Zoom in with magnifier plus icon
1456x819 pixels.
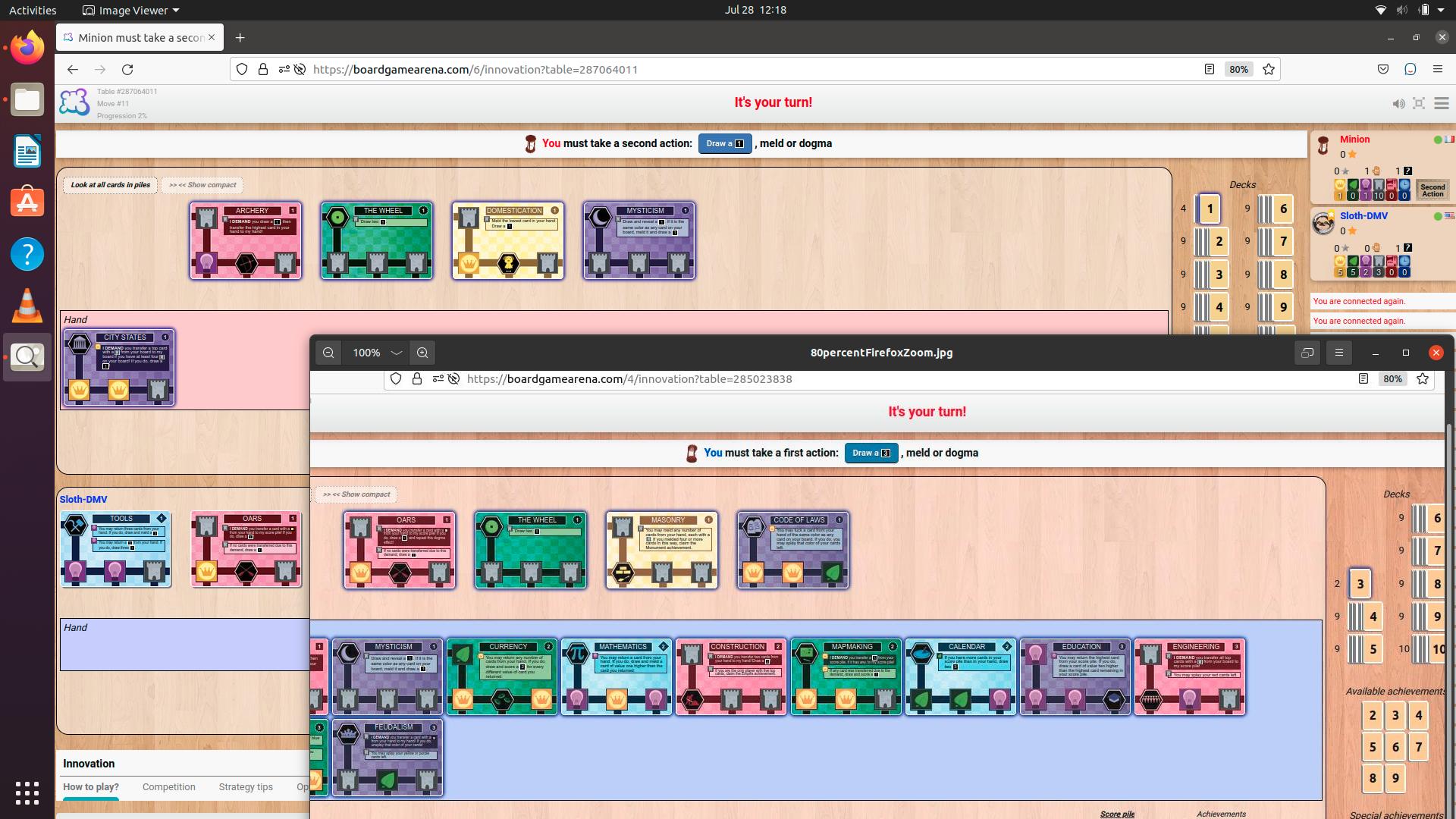click(x=422, y=353)
